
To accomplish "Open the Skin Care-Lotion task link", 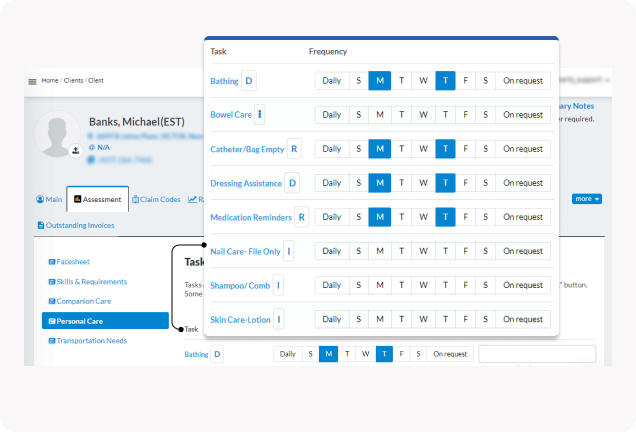I will tap(241, 320).
